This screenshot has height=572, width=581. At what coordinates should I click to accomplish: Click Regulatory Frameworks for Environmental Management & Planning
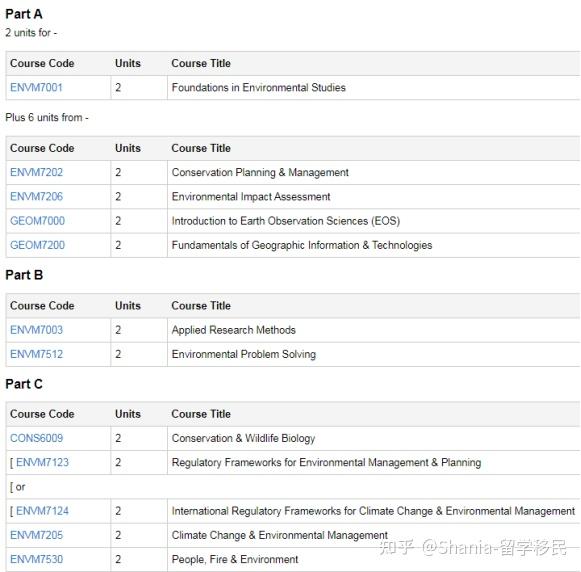pos(326,463)
